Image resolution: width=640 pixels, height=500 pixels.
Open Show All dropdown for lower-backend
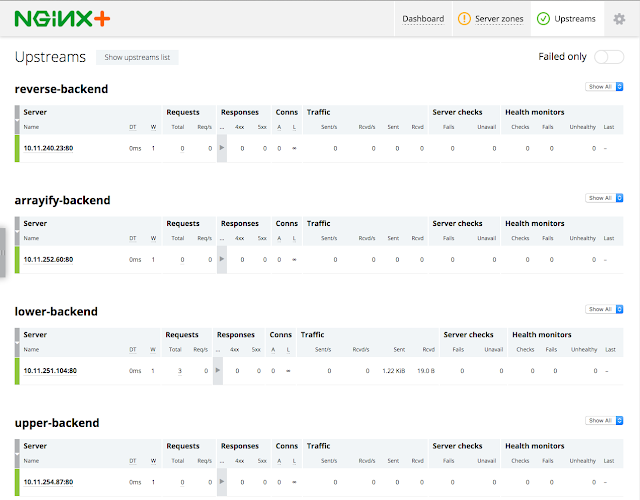[x=604, y=309]
